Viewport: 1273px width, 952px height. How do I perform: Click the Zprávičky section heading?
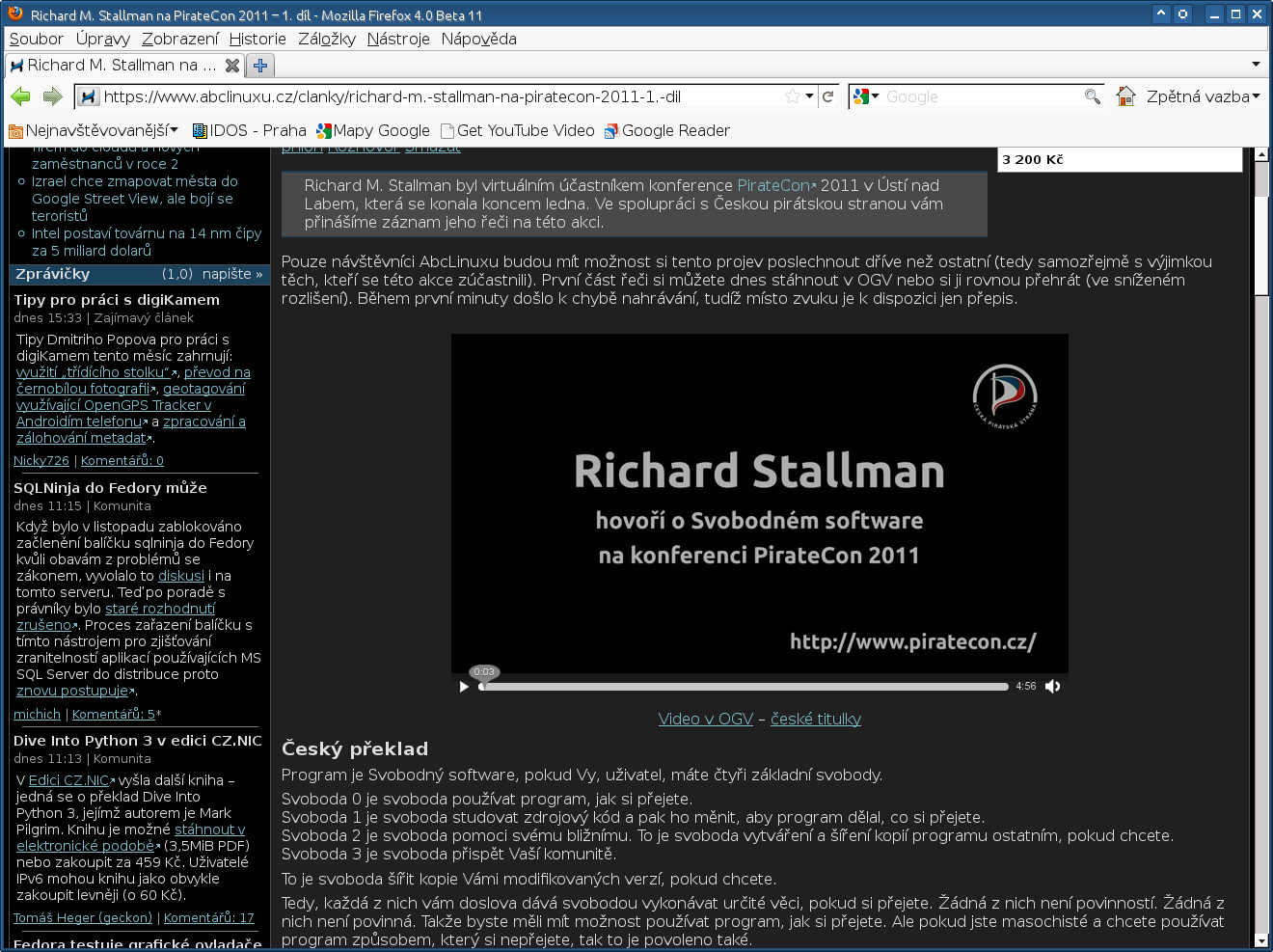[53, 274]
